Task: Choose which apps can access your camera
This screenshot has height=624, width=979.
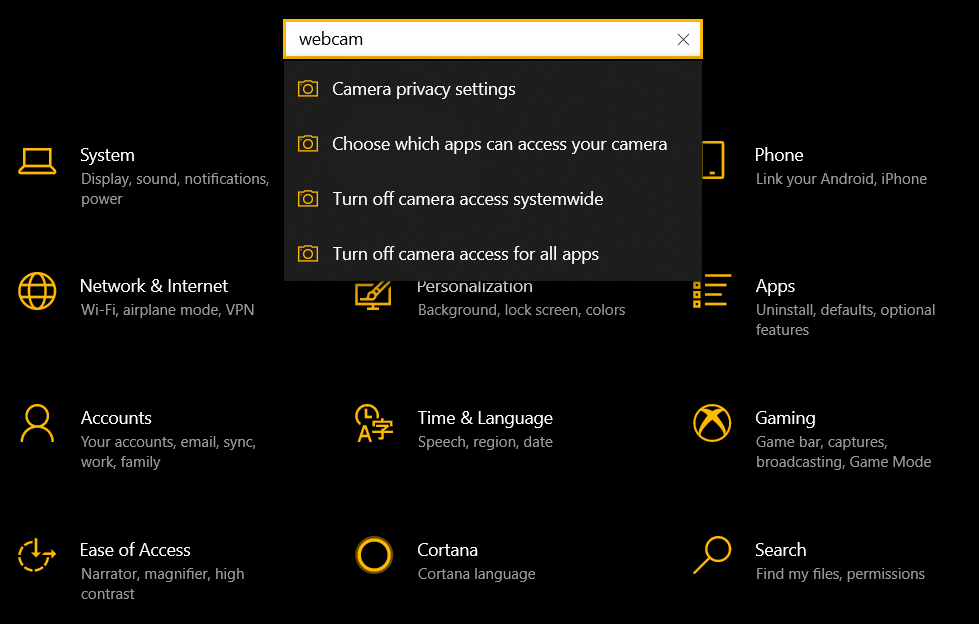Action: click(499, 144)
